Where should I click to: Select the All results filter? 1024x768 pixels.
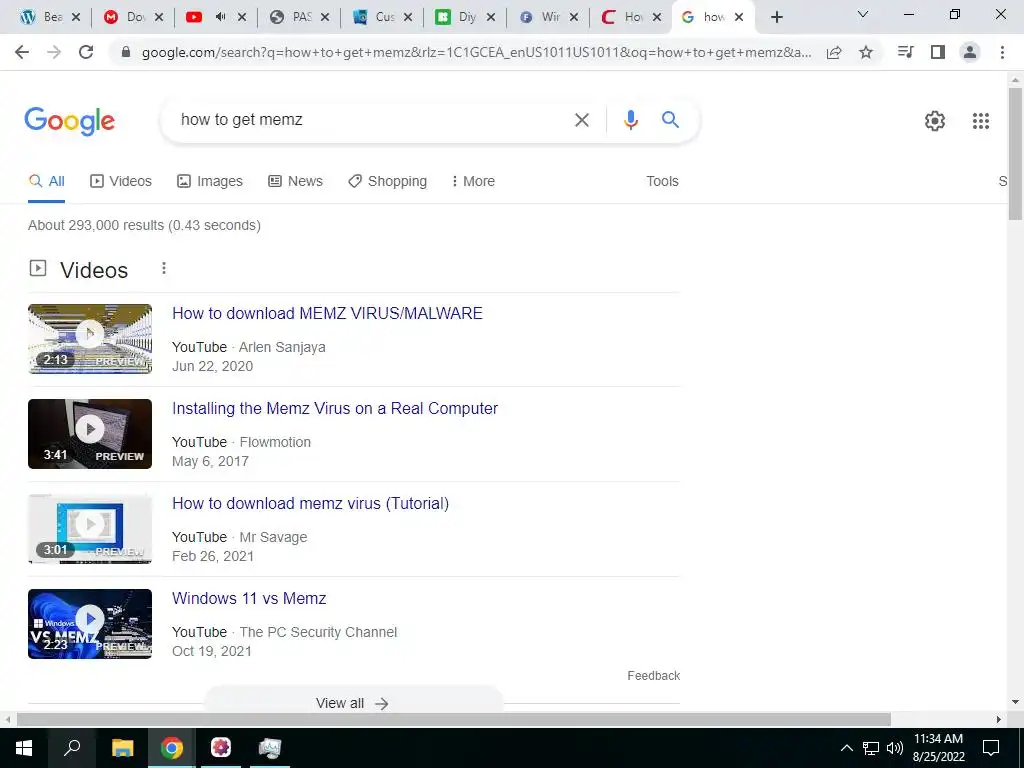click(x=46, y=182)
